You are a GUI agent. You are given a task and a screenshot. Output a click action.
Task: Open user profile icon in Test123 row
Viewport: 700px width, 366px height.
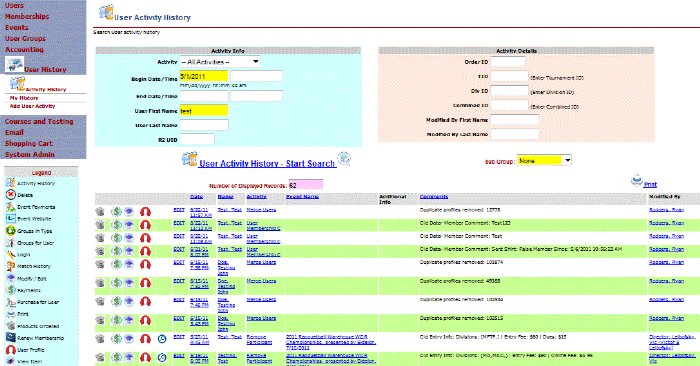pyautogui.click(x=146, y=225)
